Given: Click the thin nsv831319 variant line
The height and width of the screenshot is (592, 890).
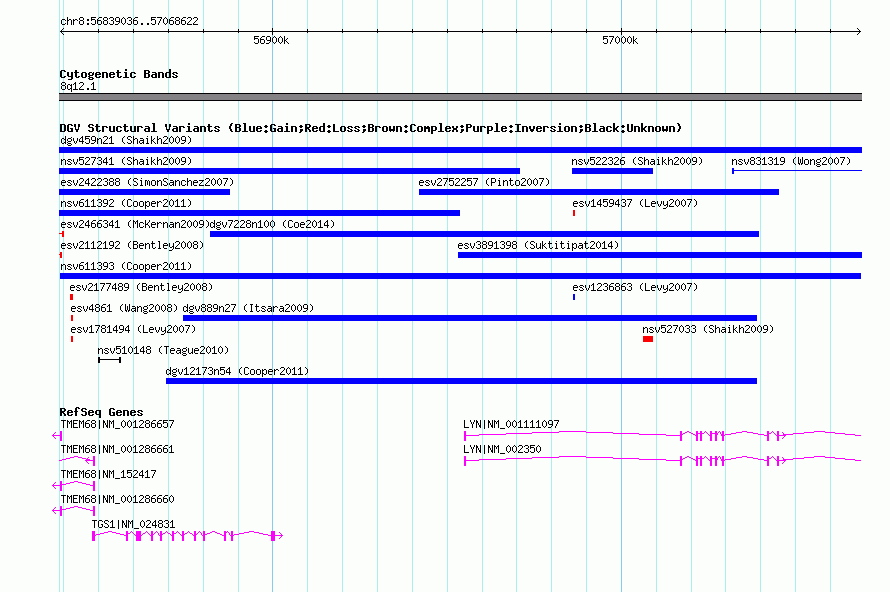Looking at the screenshot, I should coord(797,171).
